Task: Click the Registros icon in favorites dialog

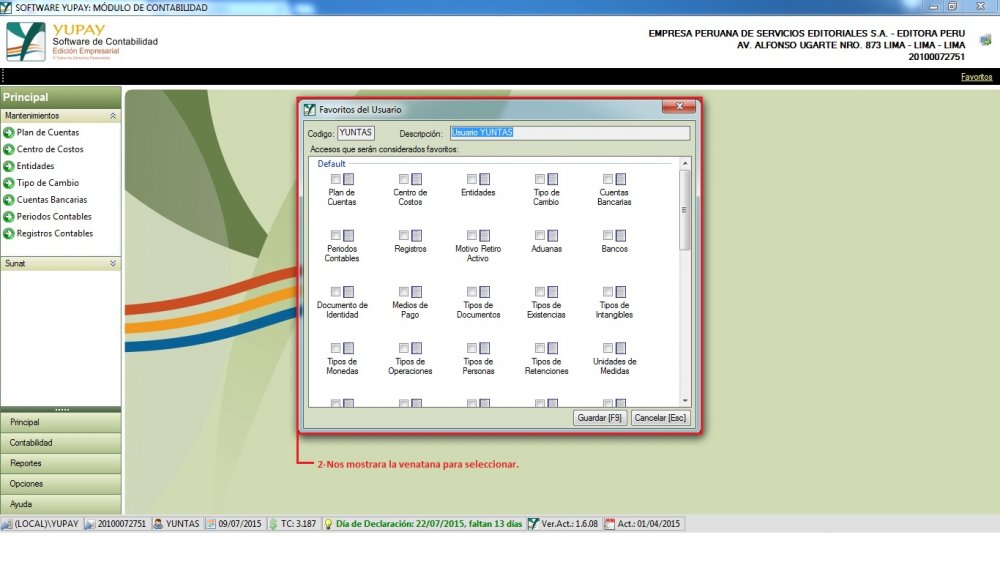Action: 416,235
